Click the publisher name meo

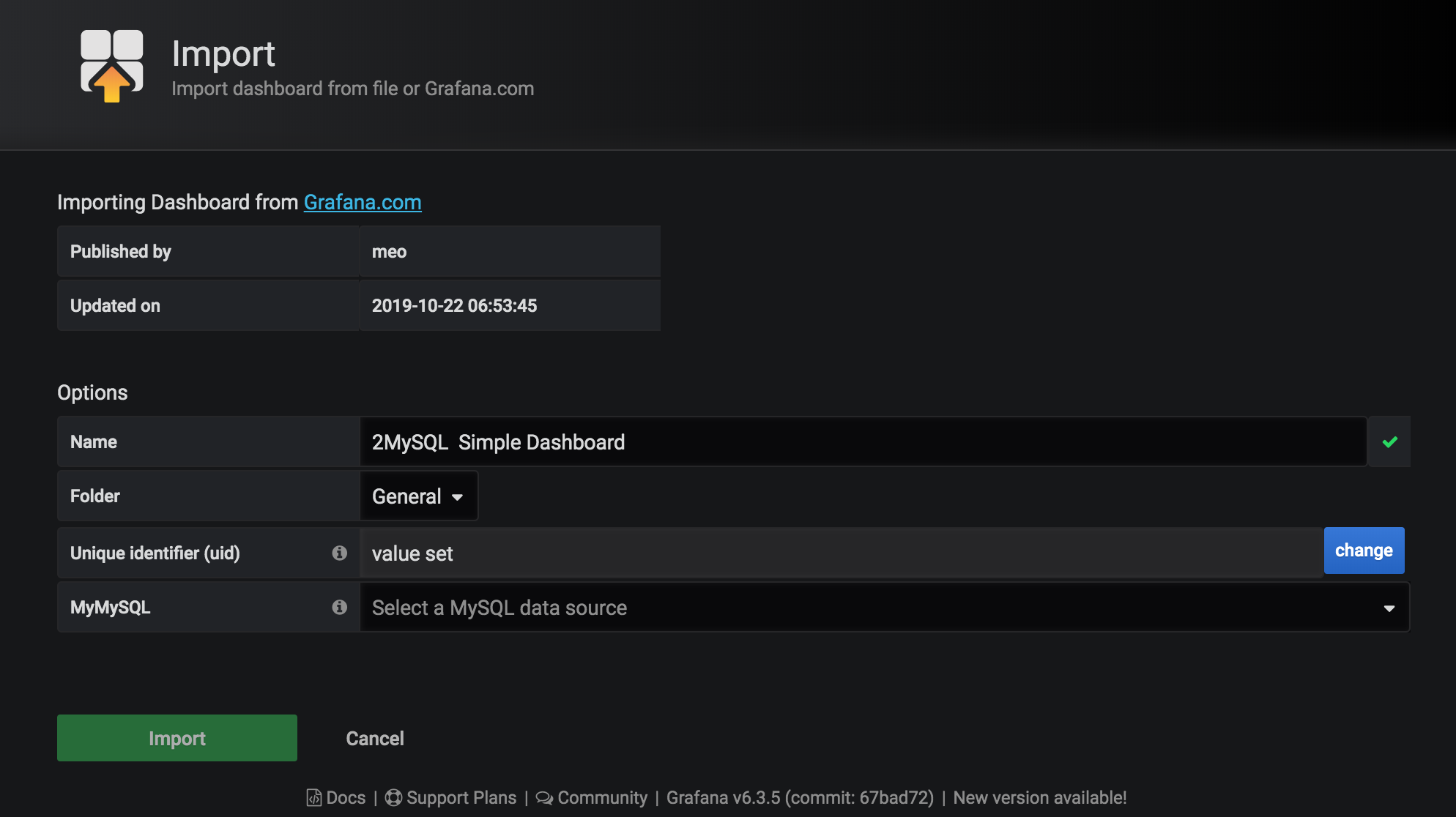389,251
